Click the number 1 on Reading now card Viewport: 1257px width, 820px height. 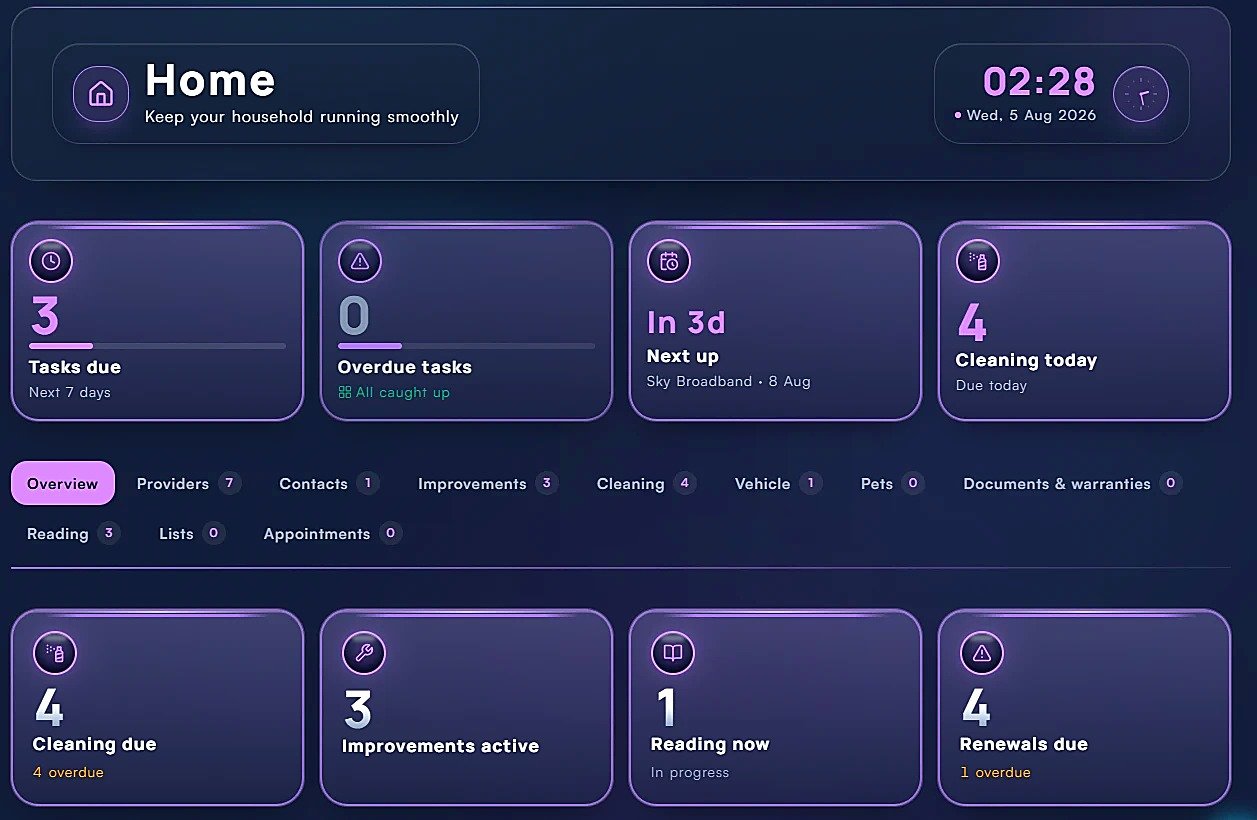pyautogui.click(x=666, y=708)
